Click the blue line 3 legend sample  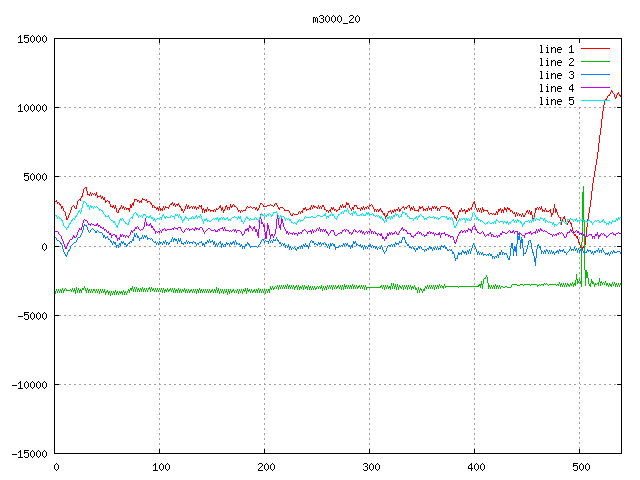(595, 75)
